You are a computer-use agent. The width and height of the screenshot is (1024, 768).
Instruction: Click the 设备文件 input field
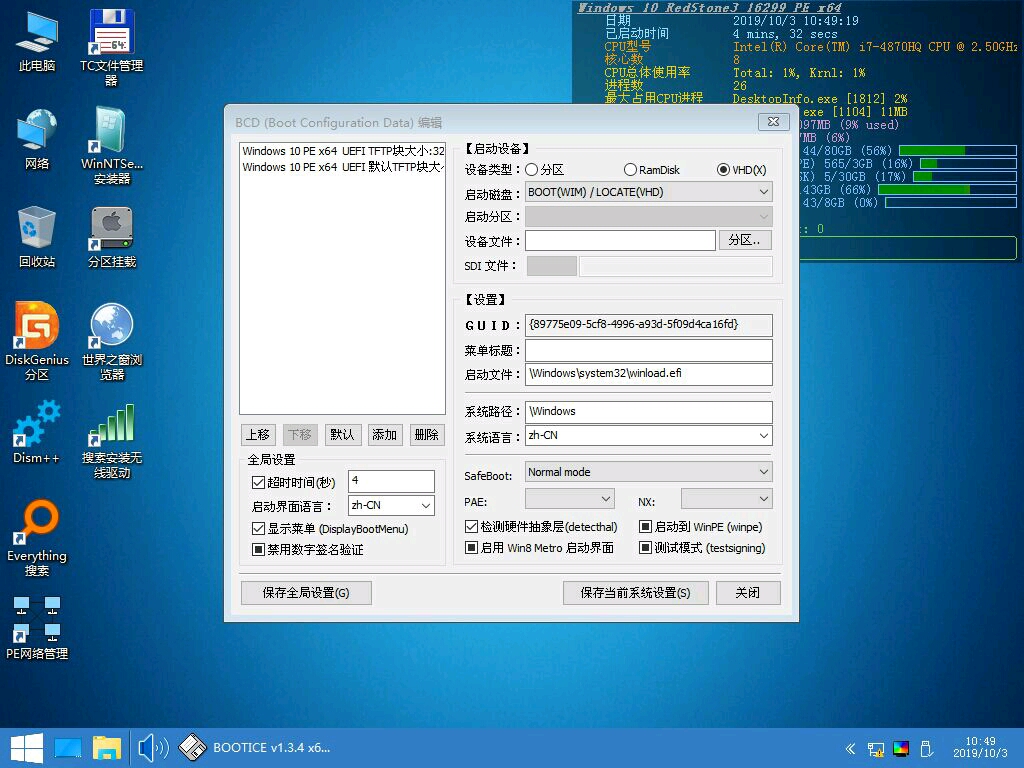620,240
